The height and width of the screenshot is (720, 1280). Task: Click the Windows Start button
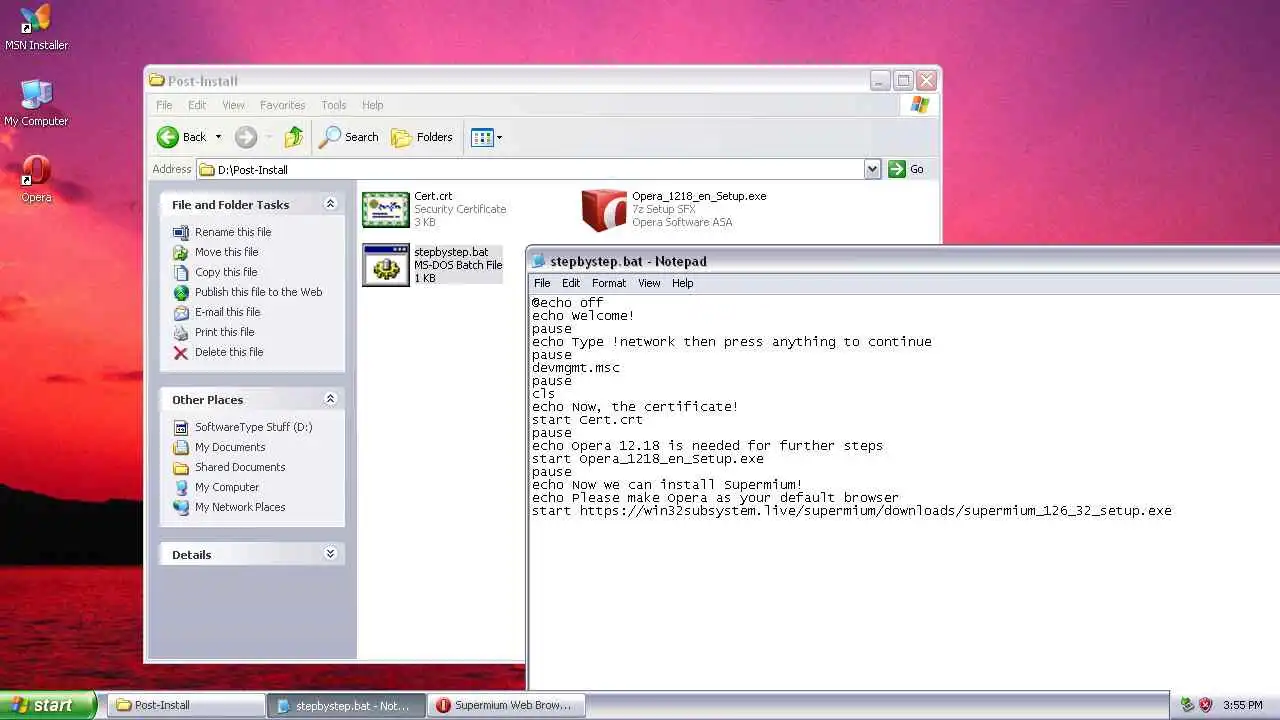point(48,705)
